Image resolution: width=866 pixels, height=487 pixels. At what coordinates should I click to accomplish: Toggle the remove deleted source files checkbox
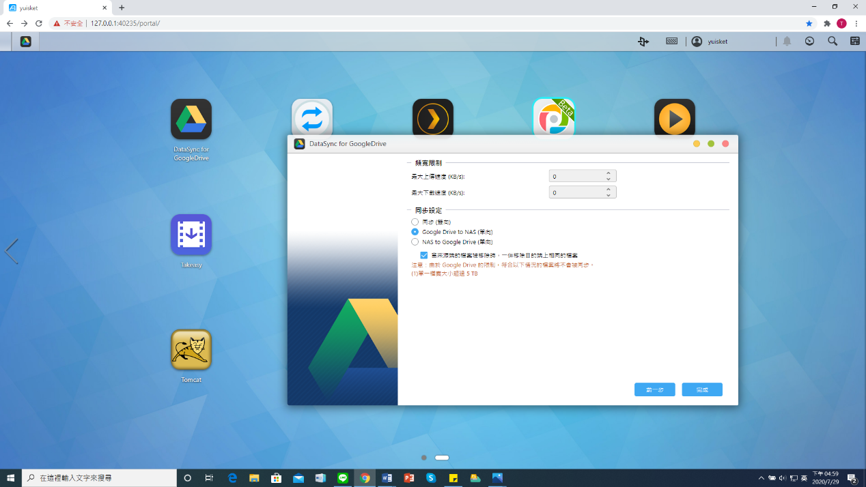[424, 255]
